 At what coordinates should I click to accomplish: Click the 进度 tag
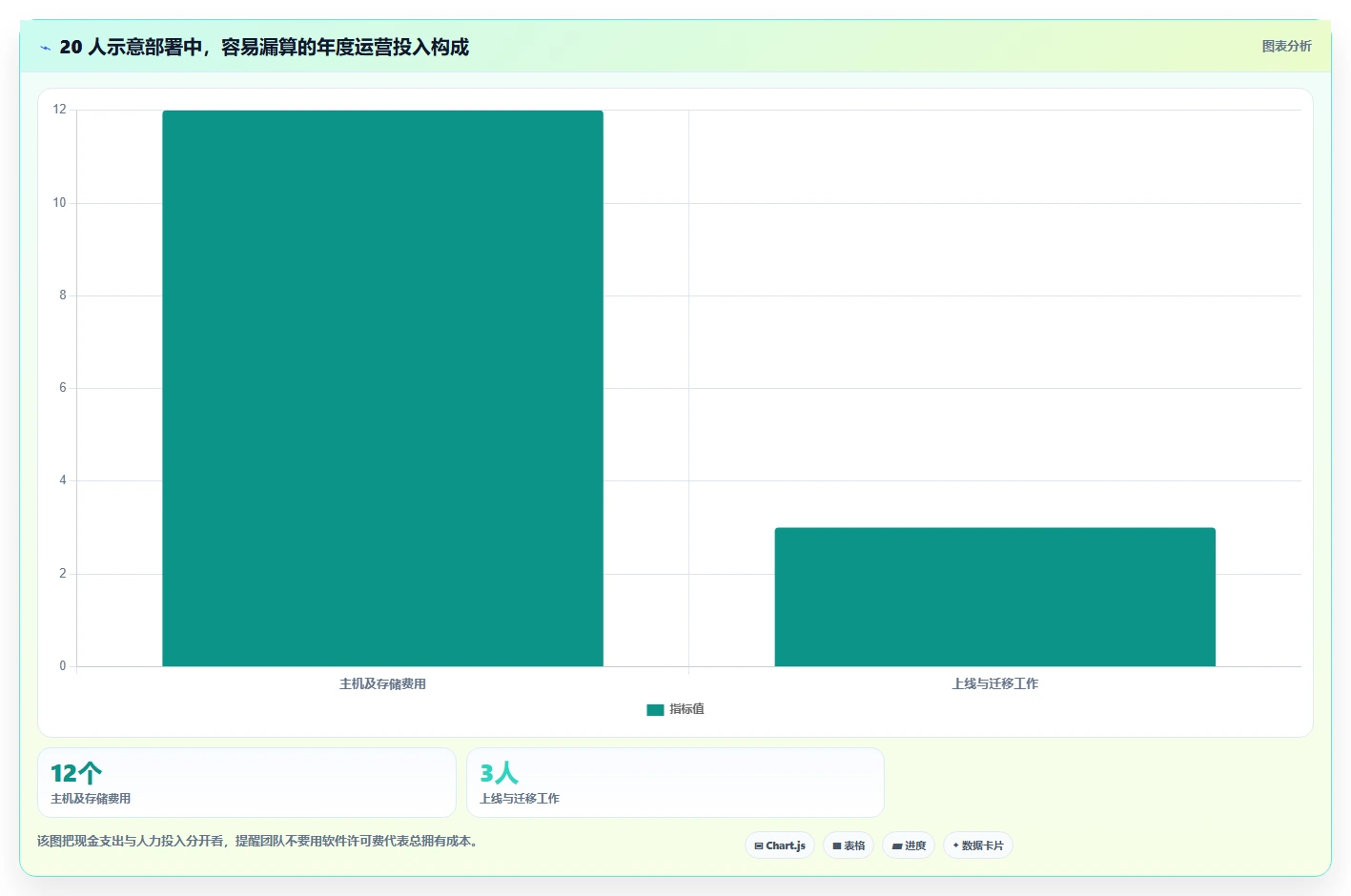(909, 845)
